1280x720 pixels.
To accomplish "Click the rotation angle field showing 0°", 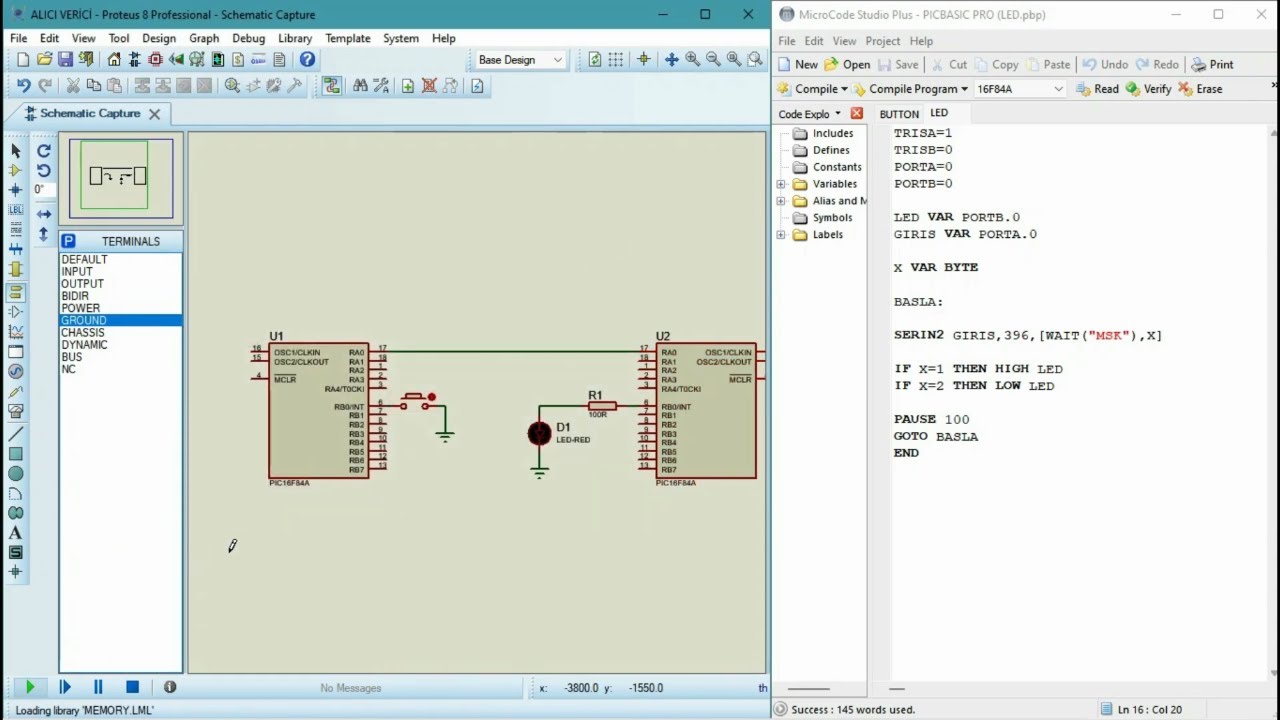I will point(41,190).
